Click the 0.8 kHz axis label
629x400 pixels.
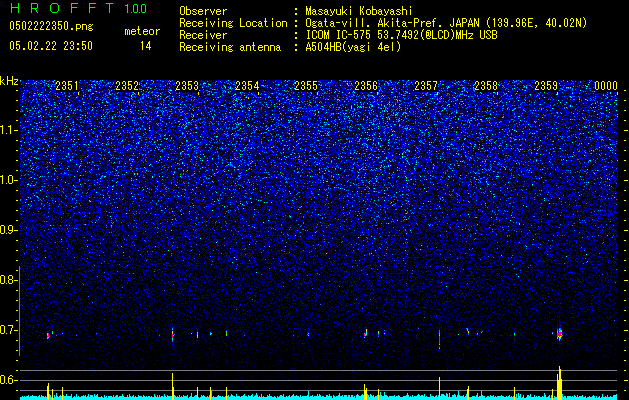9,280
